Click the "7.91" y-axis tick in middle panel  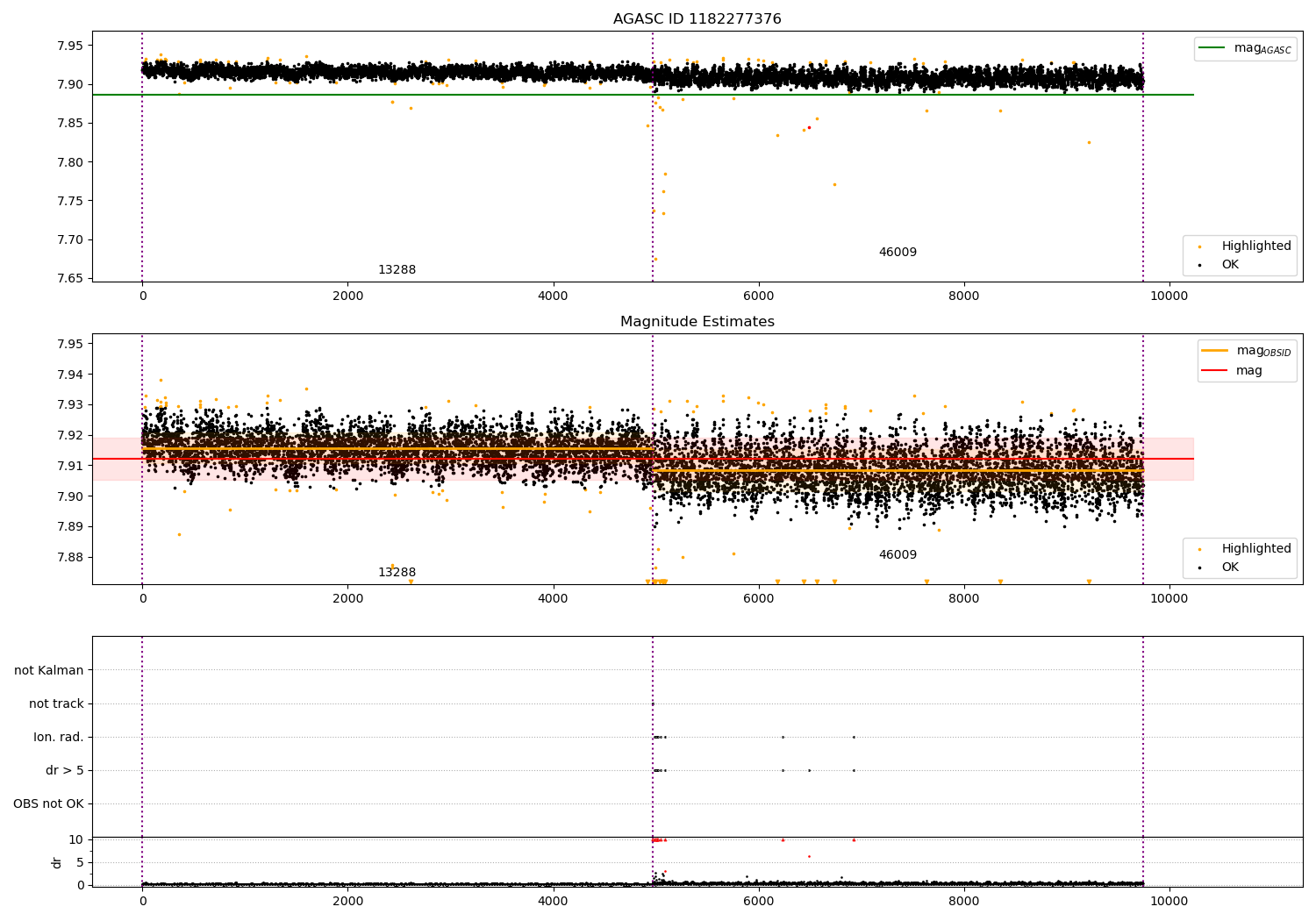69,466
